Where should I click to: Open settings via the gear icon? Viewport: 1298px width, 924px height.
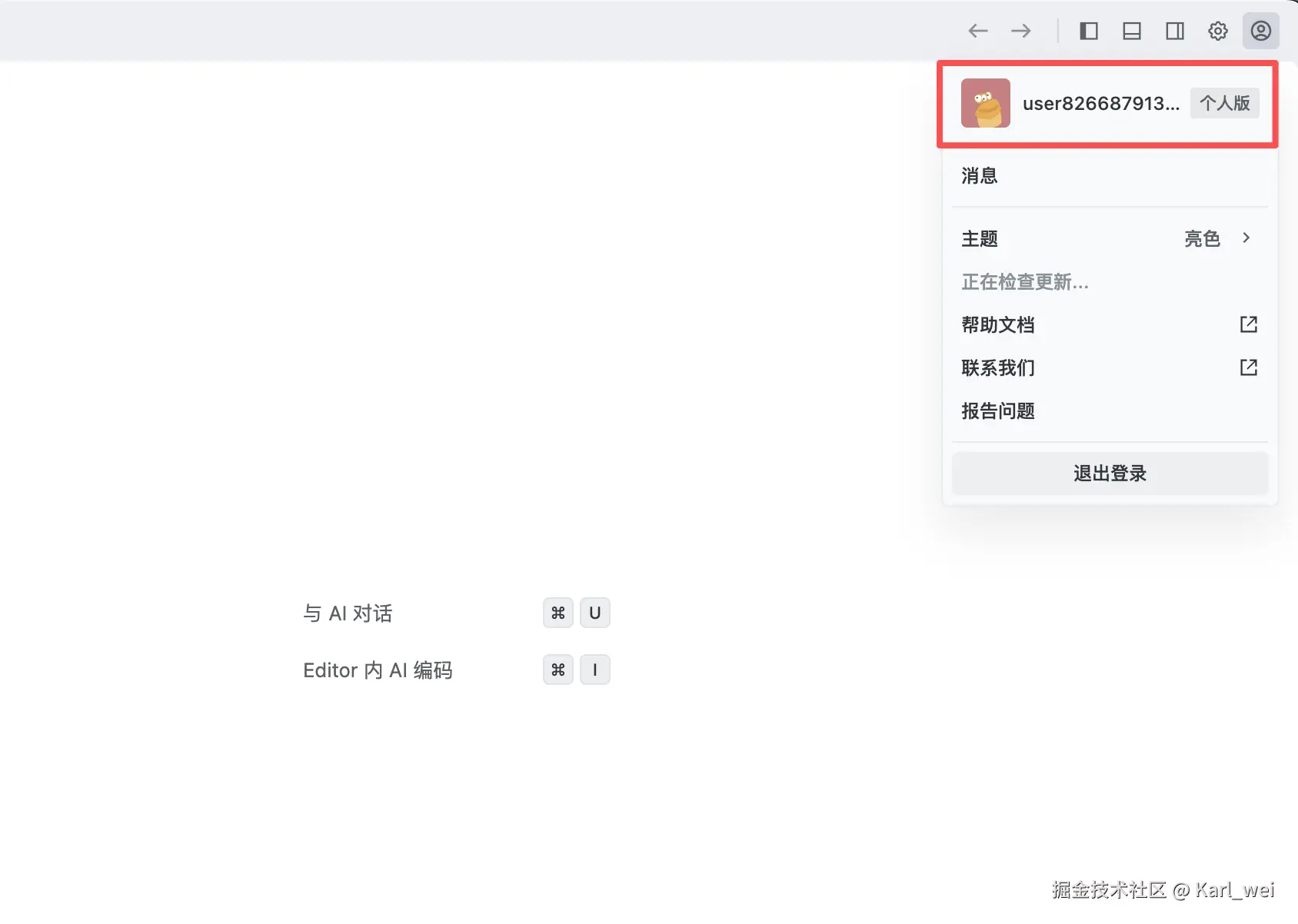[1218, 31]
